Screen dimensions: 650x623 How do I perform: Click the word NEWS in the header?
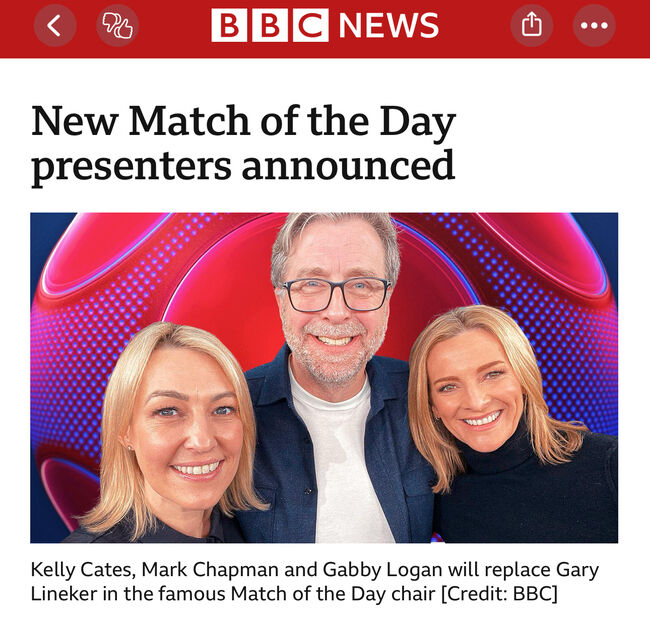tap(389, 26)
